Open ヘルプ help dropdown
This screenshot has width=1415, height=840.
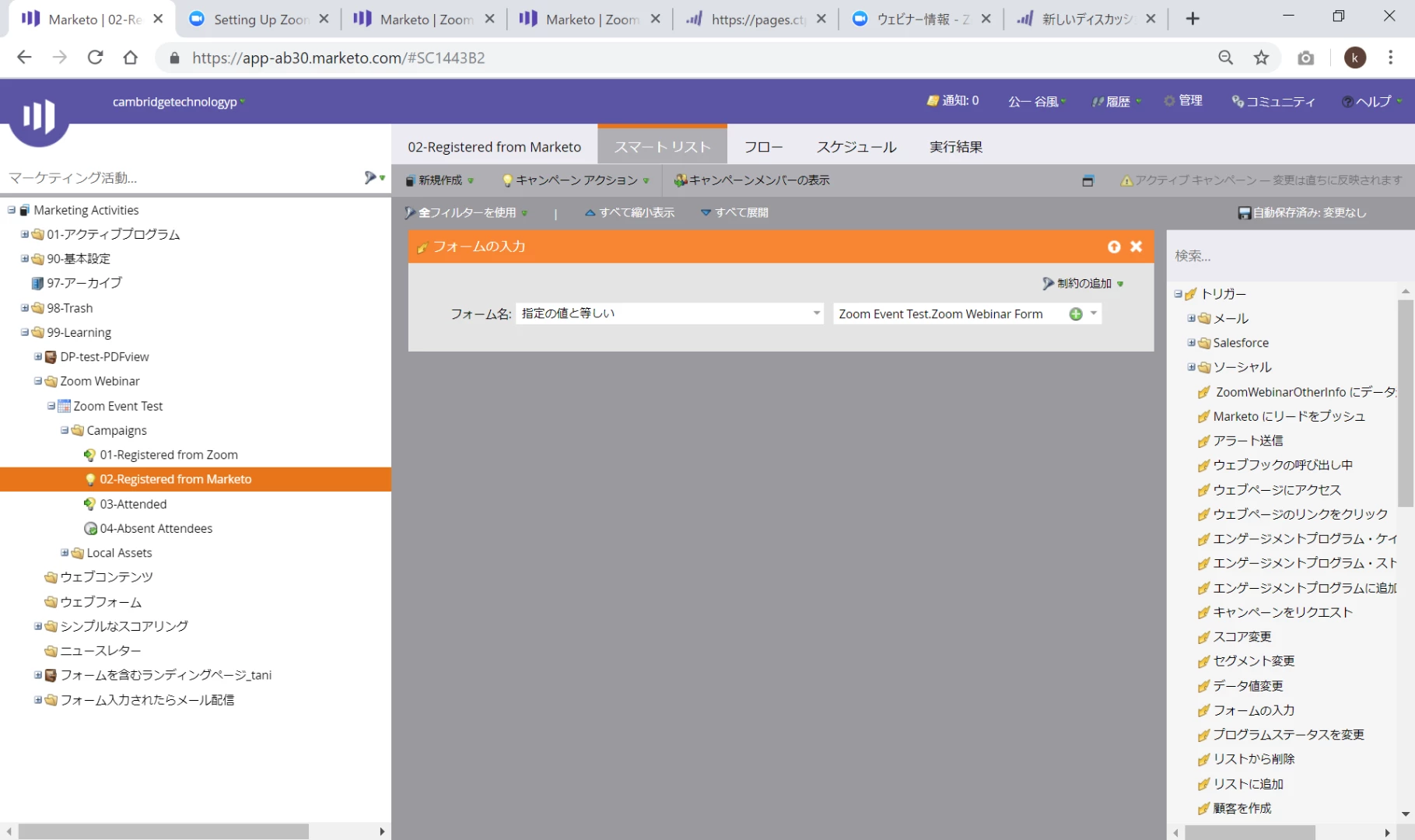click(1372, 101)
